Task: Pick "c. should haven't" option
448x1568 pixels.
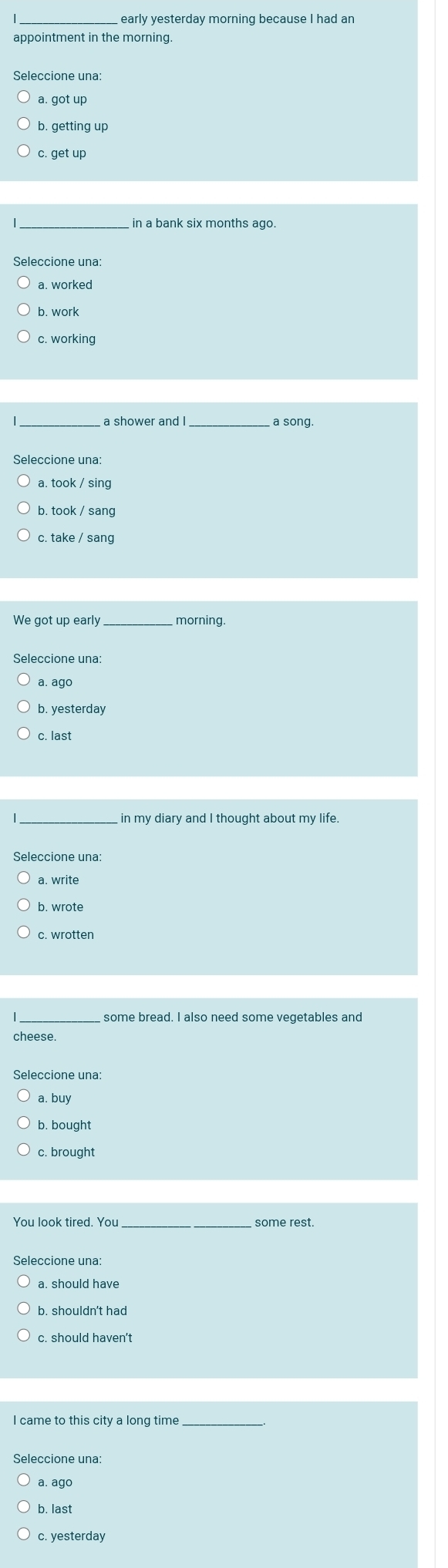Action: [25, 1338]
